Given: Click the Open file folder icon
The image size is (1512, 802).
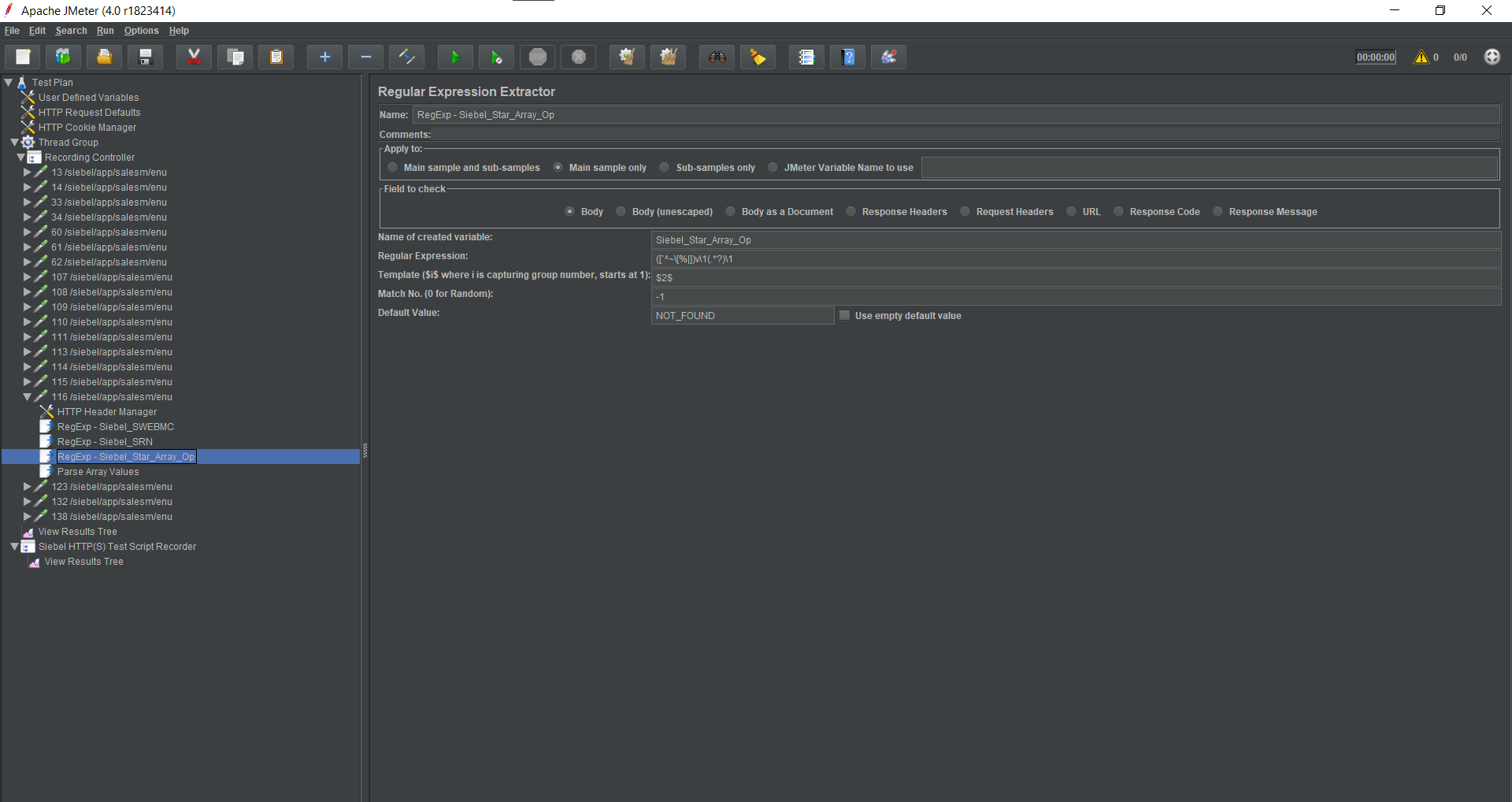Looking at the screenshot, I should [104, 57].
